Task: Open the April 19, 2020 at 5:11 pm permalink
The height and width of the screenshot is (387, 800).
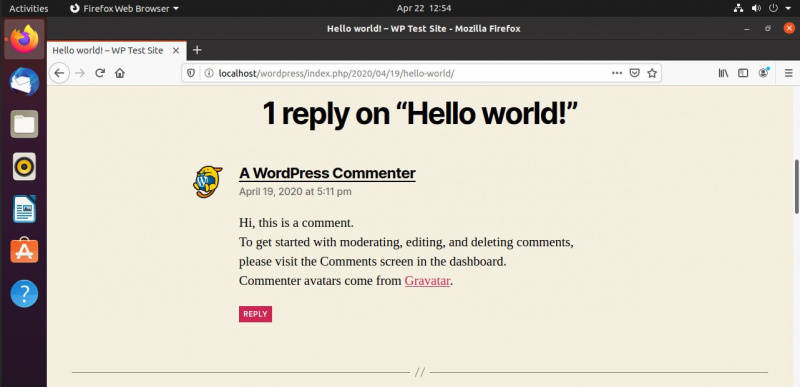Action: pyautogui.click(x=295, y=192)
